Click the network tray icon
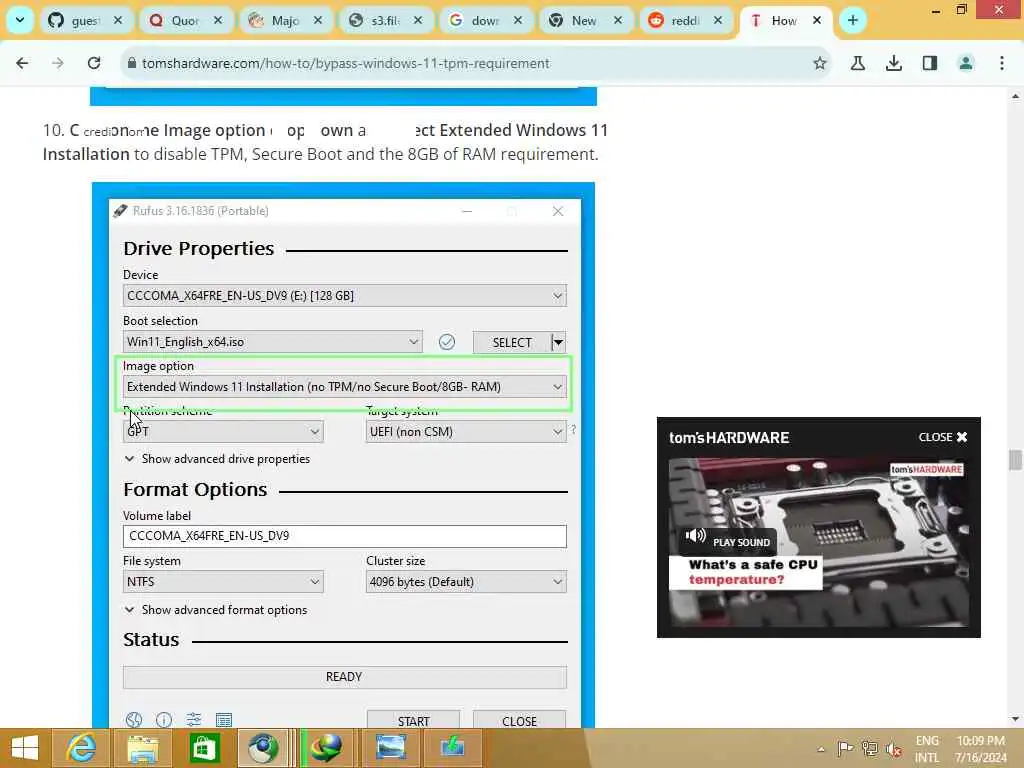 pos(869,748)
